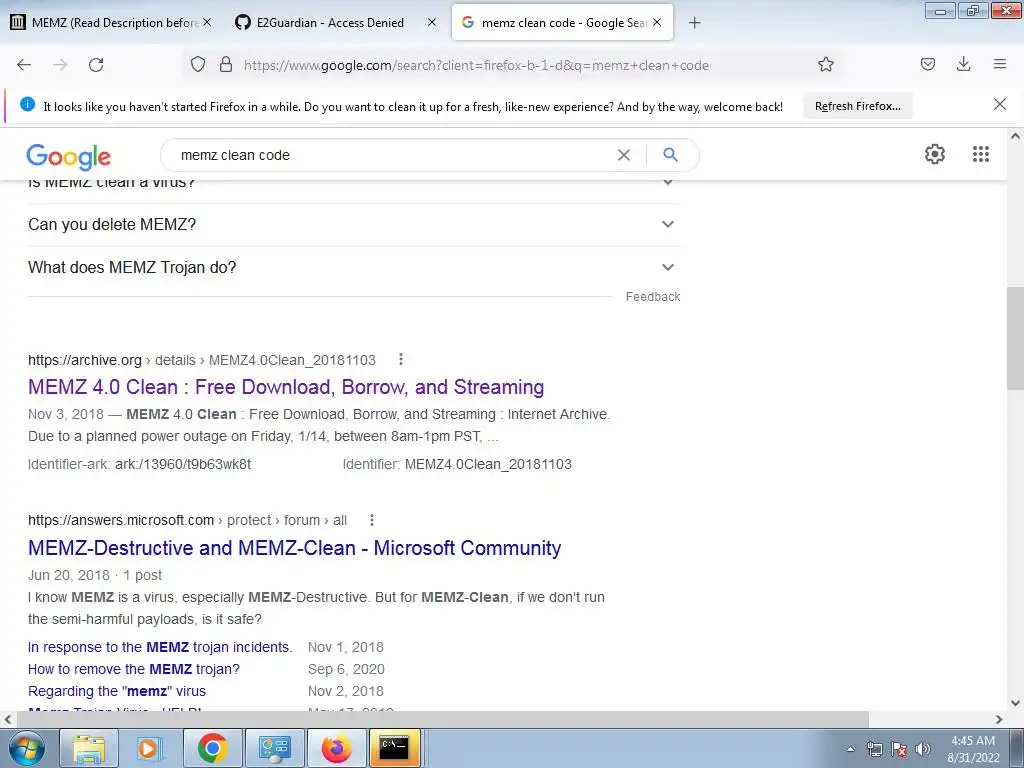Open the Firefox application menu
Screen dimensions: 1024x768
click(x=999, y=64)
